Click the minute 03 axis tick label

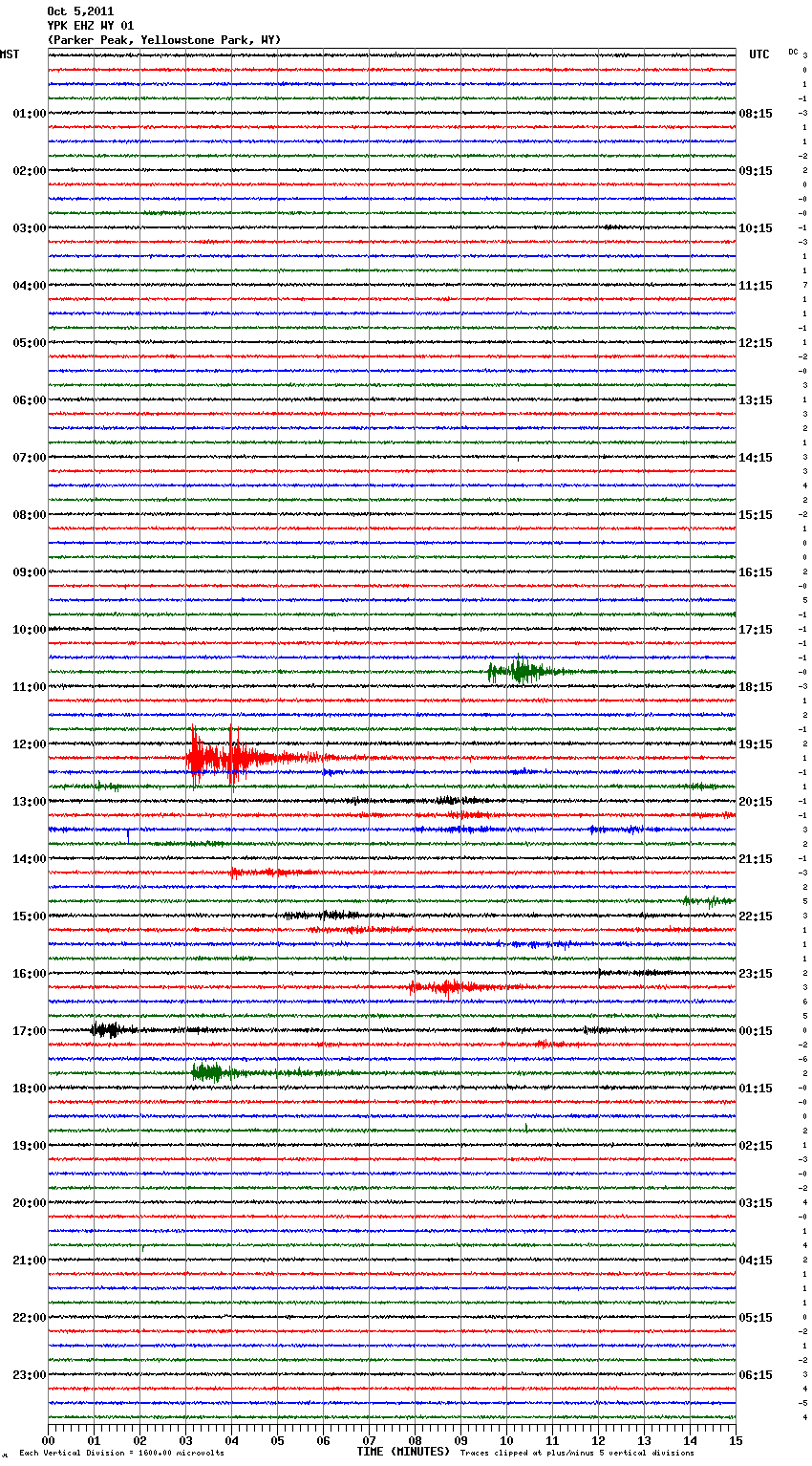pyautogui.click(x=185, y=1440)
